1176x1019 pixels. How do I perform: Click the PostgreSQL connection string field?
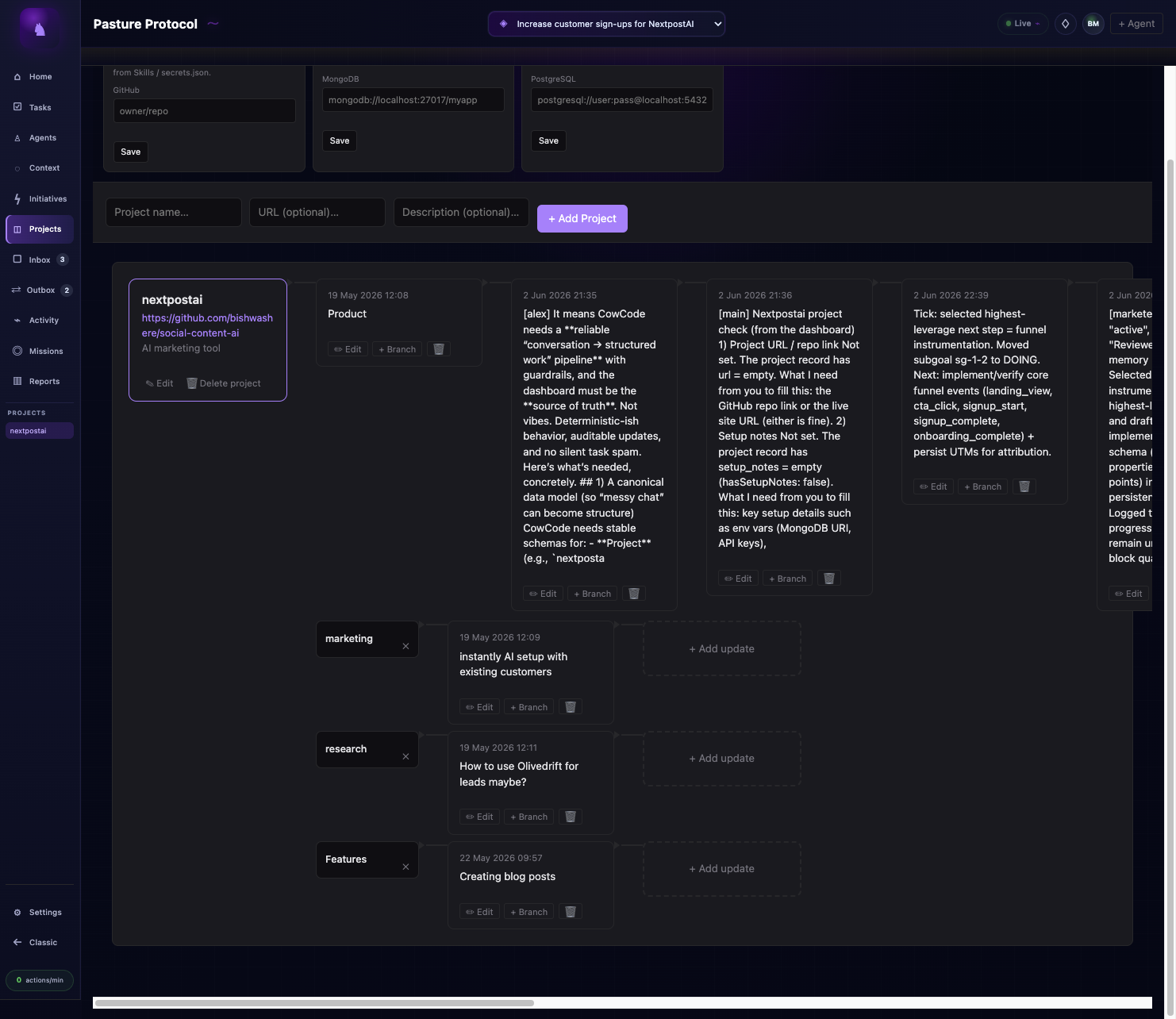click(622, 100)
